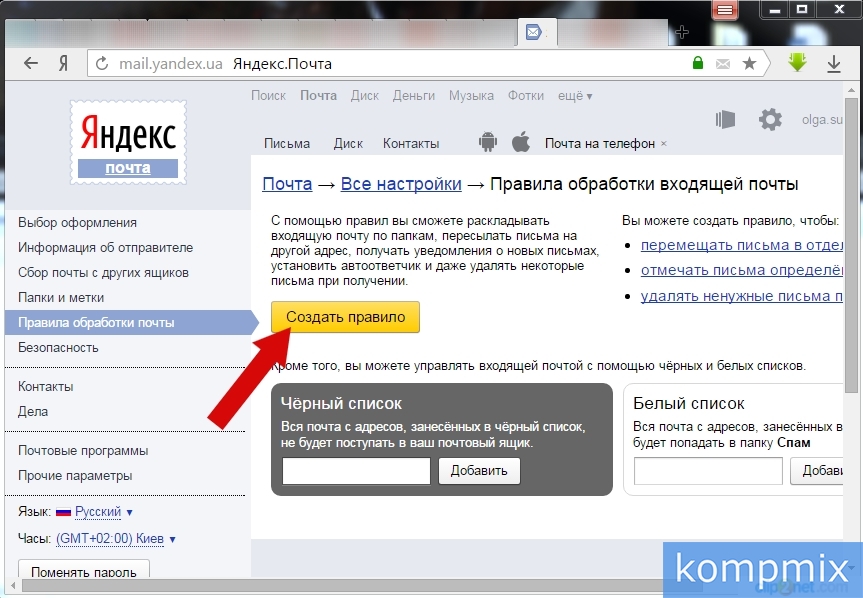Open 'Дела' in the left sidebar
Image resolution: width=863 pixels, height=598 pixels.
coord(33,412)
